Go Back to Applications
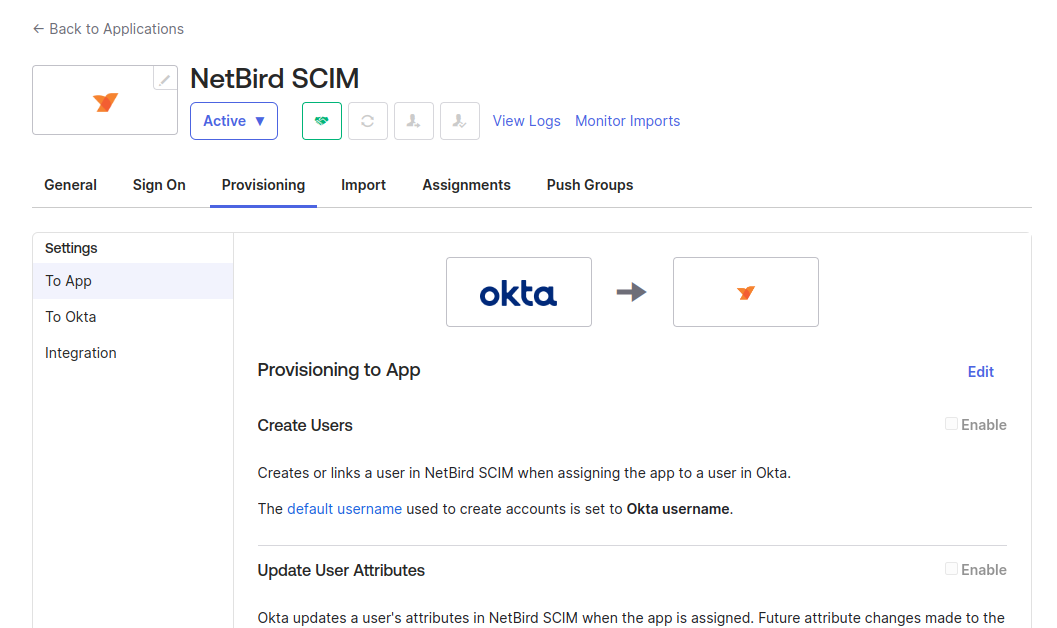Screen dimensions: 1057x628 coord(108,29)
